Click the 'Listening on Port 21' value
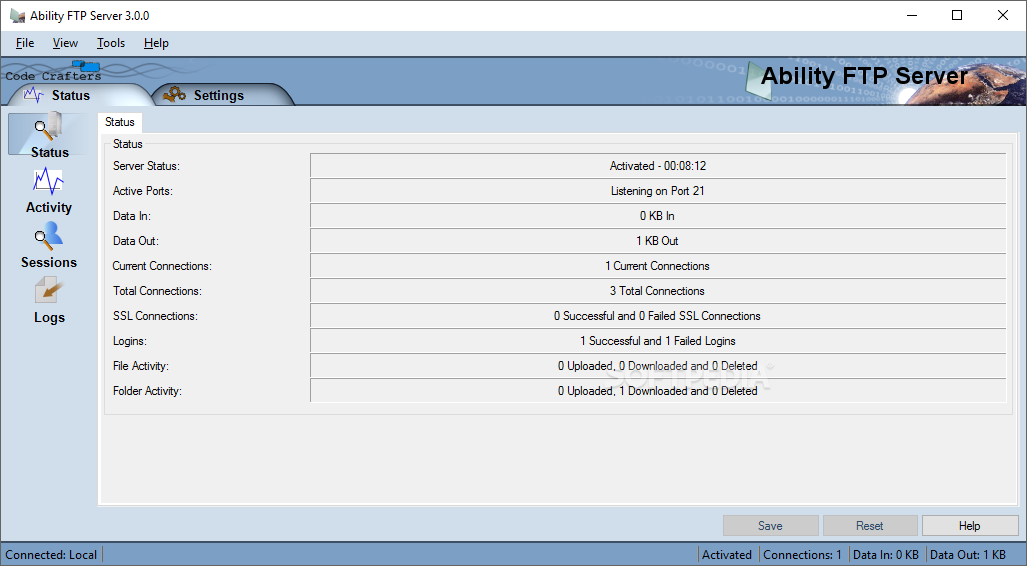This screenshot has width=1027, height=566. pos(658,191)
